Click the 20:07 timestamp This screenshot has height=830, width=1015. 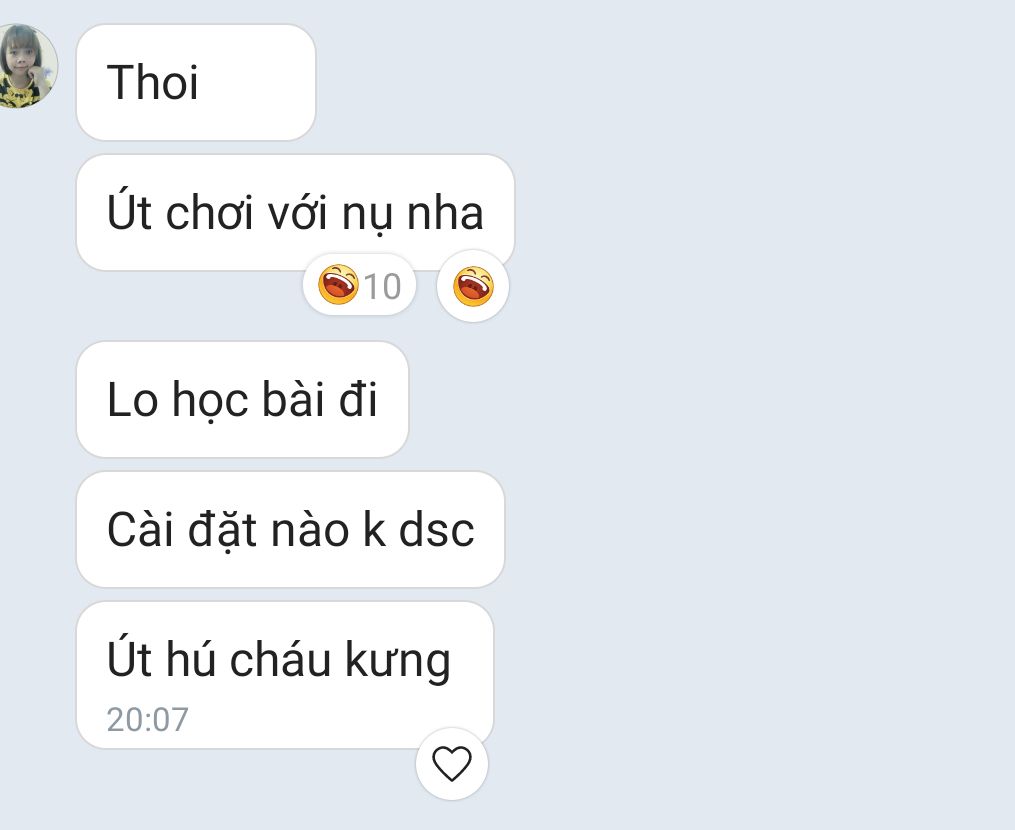[x=148, y=719]
